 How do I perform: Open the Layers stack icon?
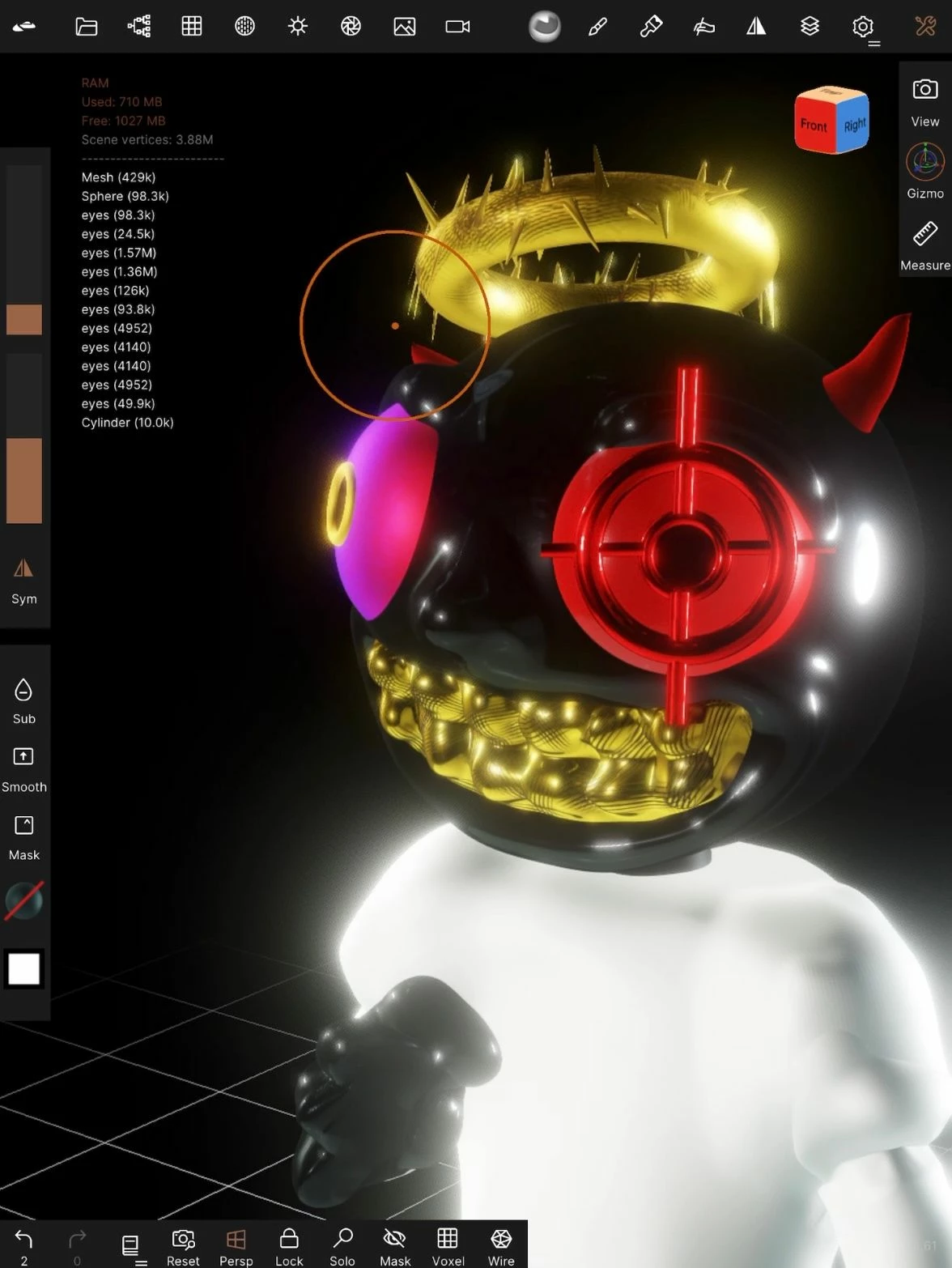pyautogui.click(x=810, y=27)
